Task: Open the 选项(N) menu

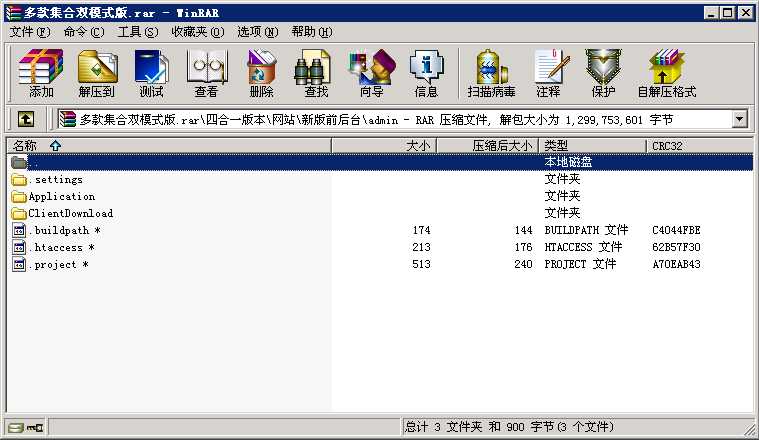Action: 258,32
